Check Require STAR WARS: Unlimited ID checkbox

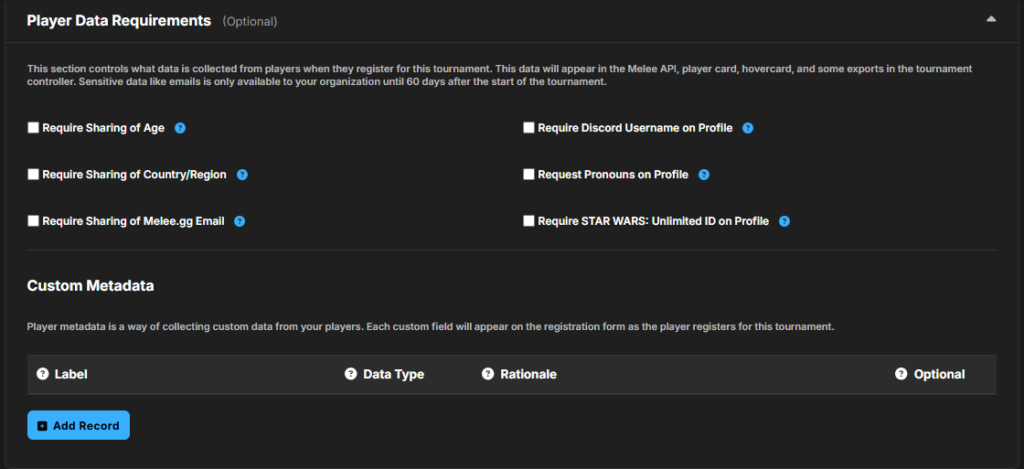(529, 221)
